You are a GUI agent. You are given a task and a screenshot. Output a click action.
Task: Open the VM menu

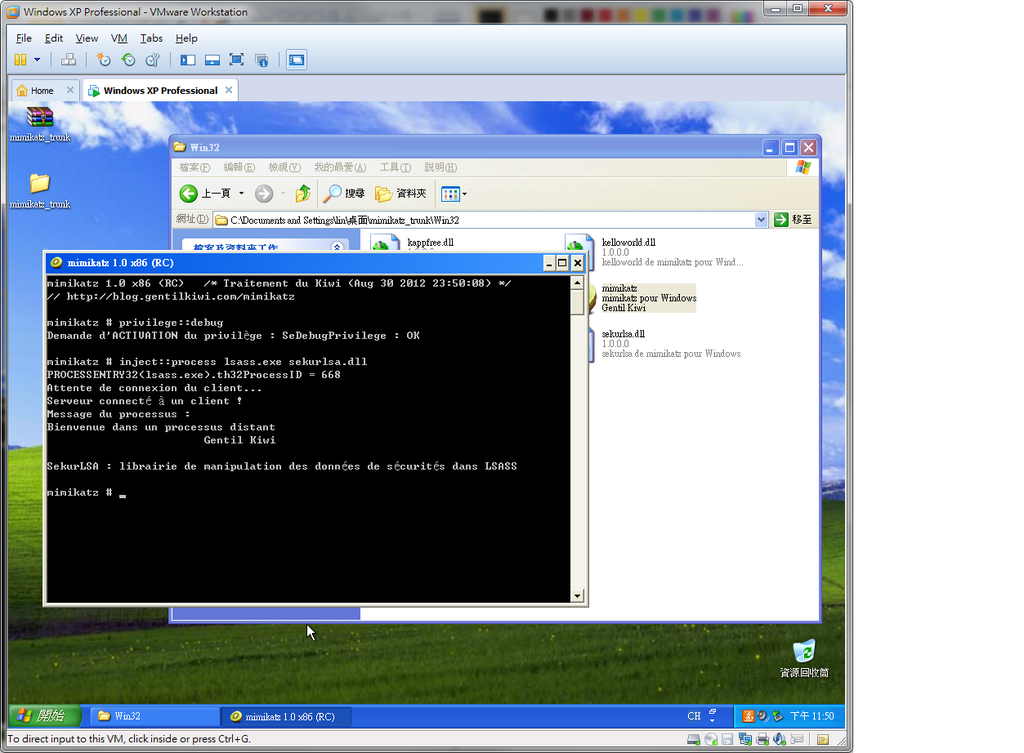click(x=119, y=38)
